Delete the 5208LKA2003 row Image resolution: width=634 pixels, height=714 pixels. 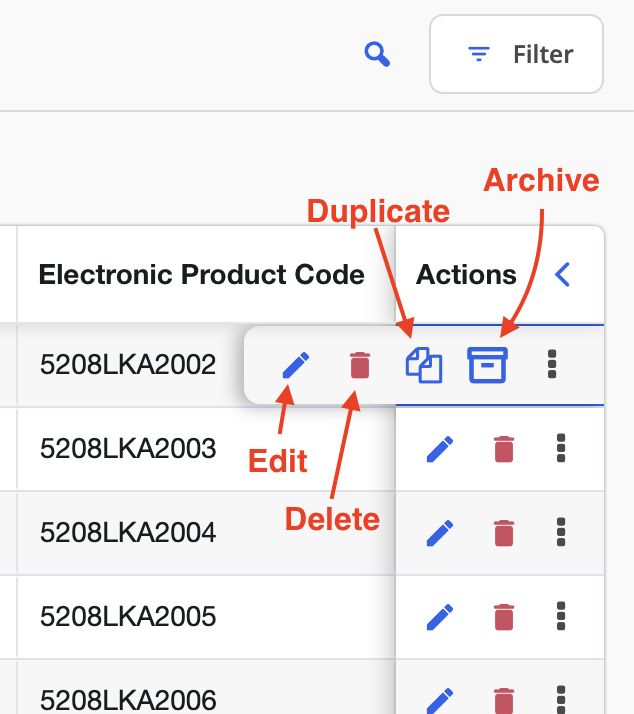point(504,449)
